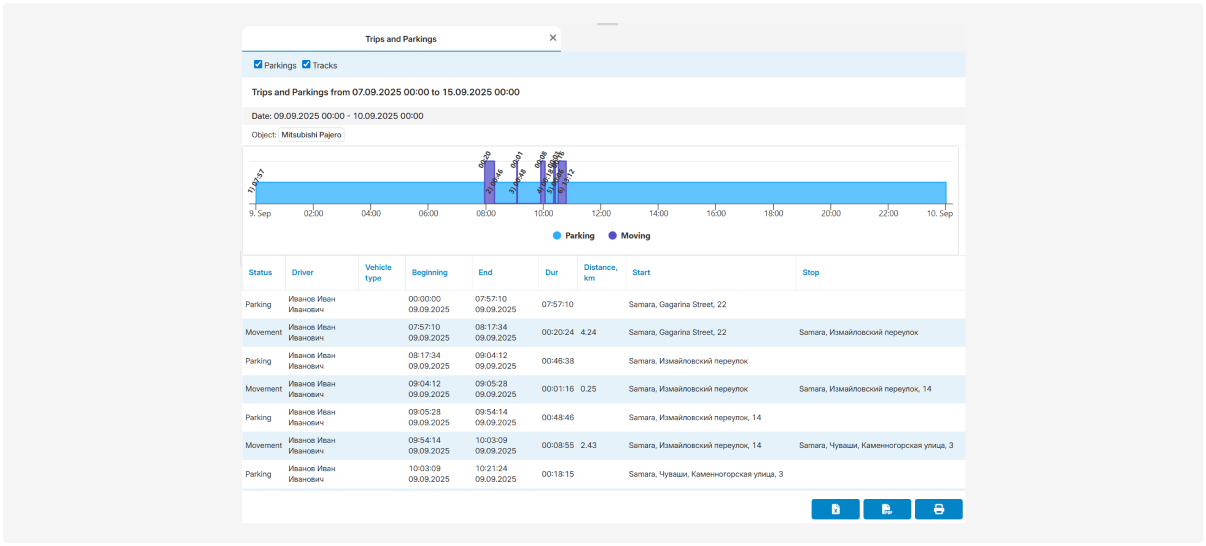This screenshot has height=546, width=1206.
Task: Click the Dur column header
Action: point(550,272)
